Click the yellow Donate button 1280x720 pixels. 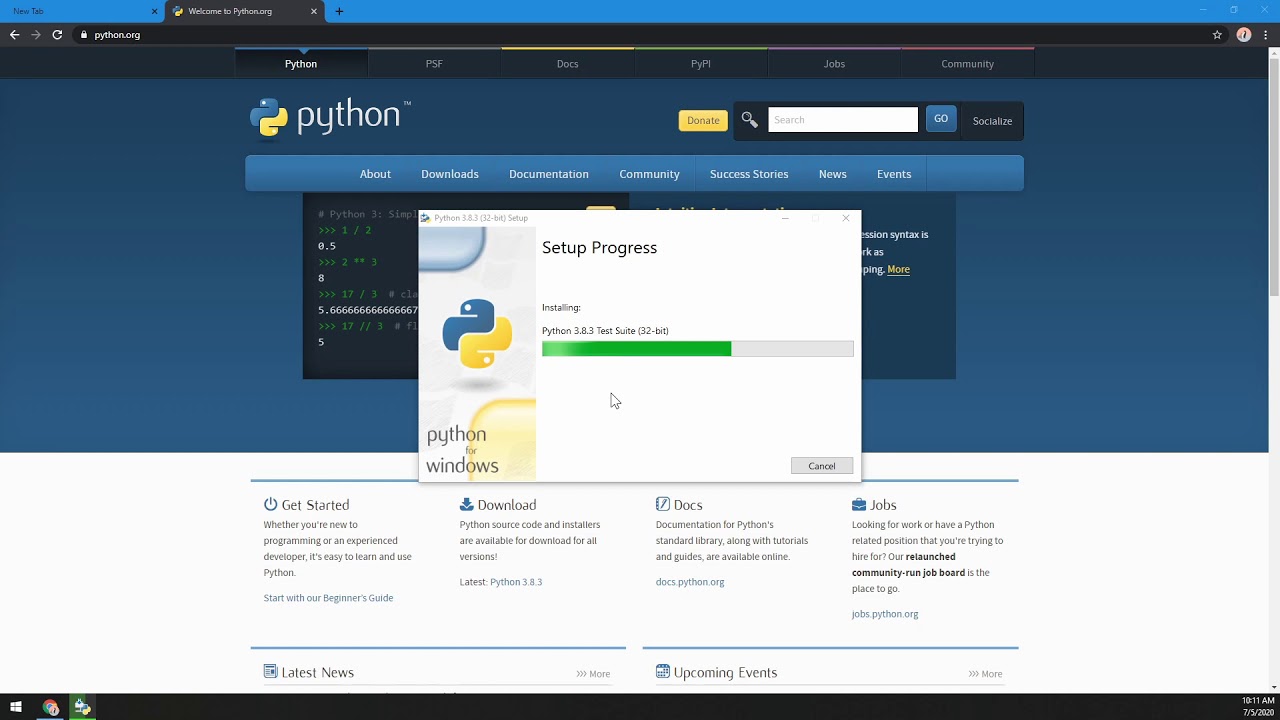[703, 120]
